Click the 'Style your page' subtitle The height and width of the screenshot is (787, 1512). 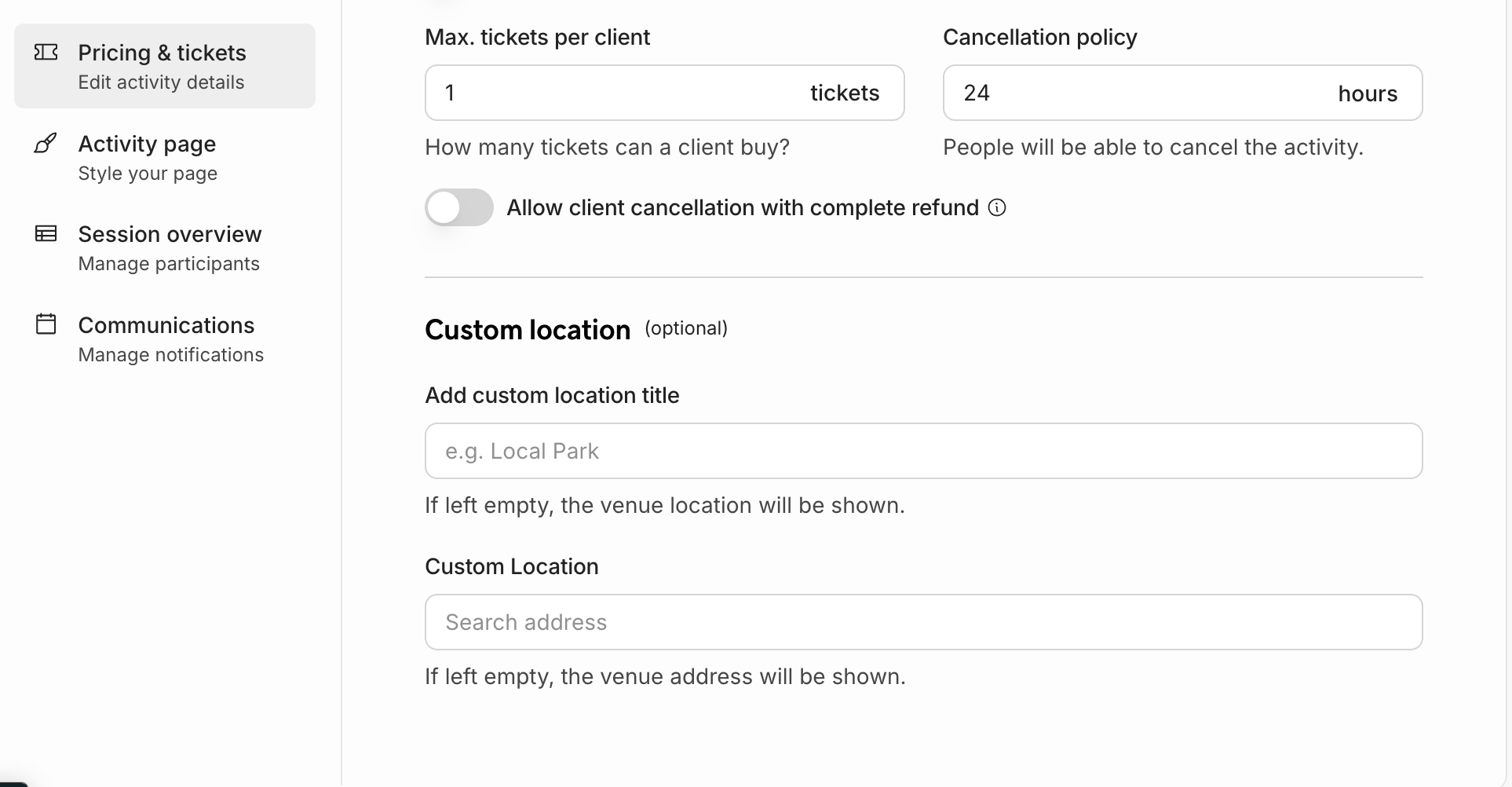(148, 174)
